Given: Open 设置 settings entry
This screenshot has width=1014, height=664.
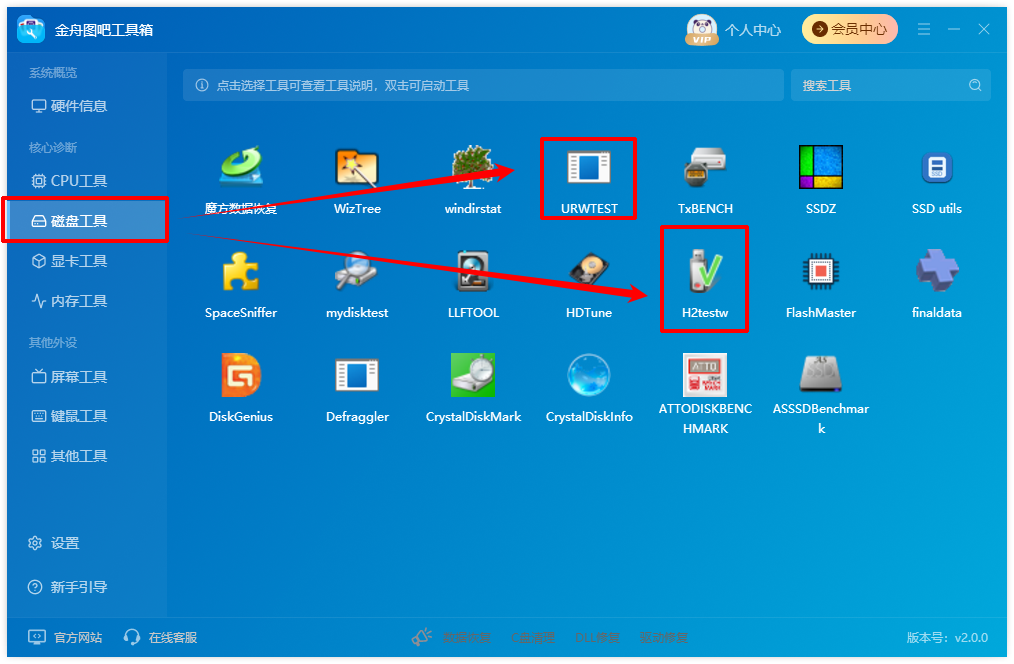Looking at the screenshot, I should point(54,543).
